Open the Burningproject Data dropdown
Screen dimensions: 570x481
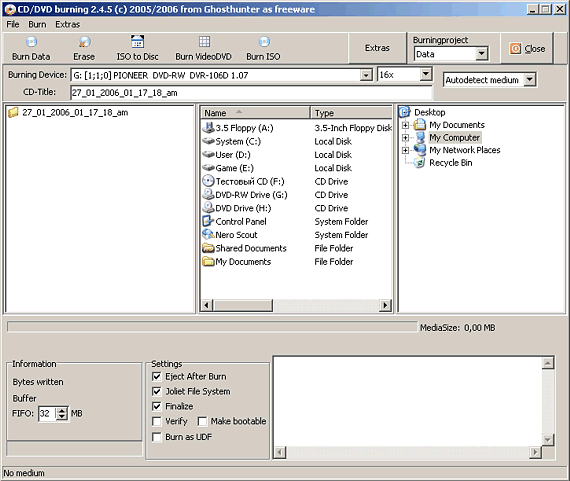[482, 54]
